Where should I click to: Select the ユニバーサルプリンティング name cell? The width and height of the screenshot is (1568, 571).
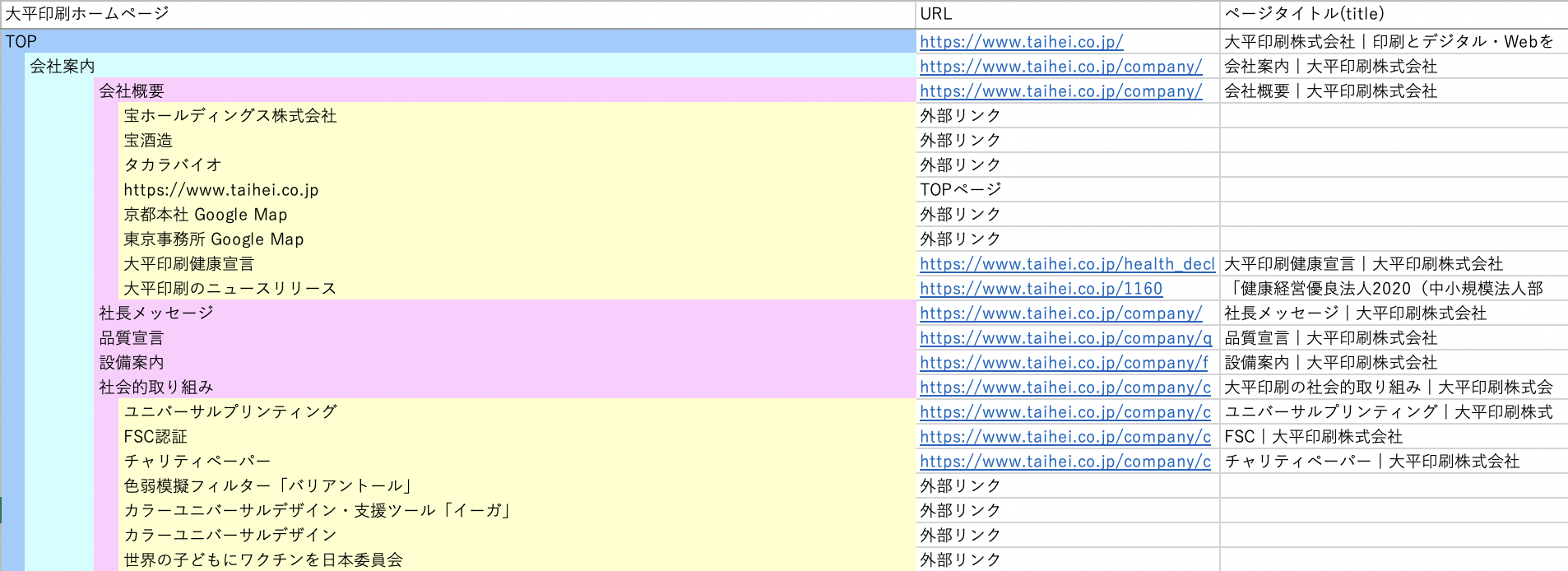coord(517,411)
